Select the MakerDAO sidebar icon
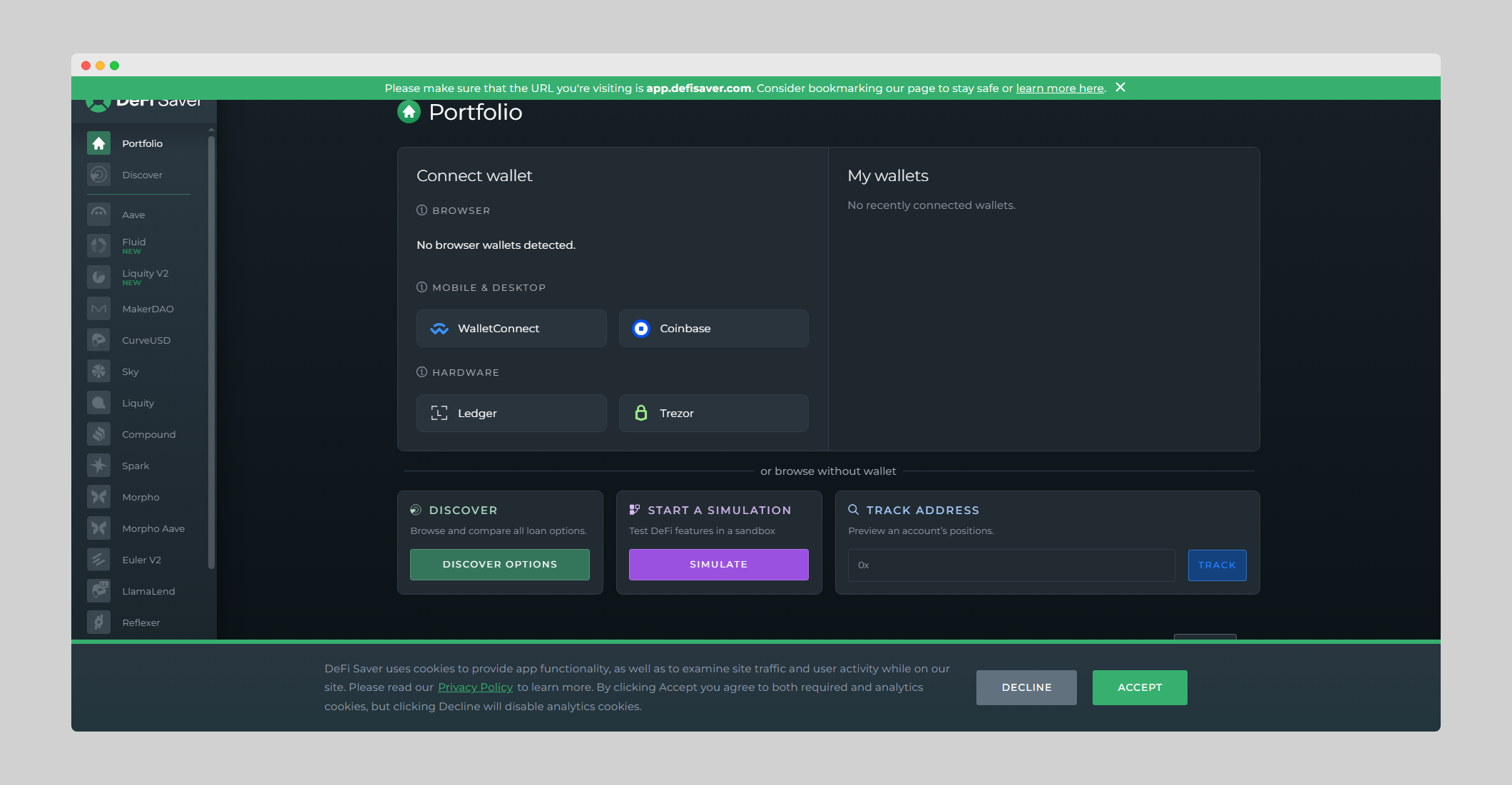 99,309
